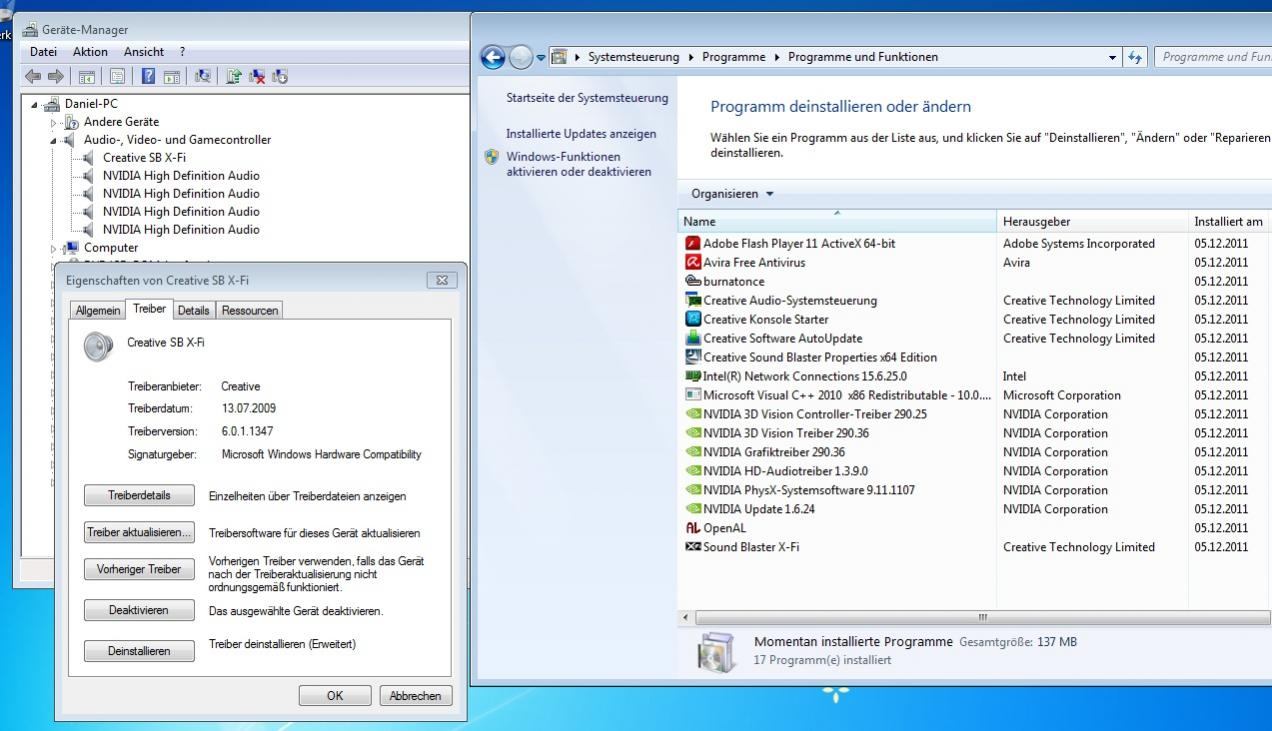Image resolution: width=1272 pixels, height=731 pixels.
Task: Expand the Computer tree node
Action: pos(54,248)
